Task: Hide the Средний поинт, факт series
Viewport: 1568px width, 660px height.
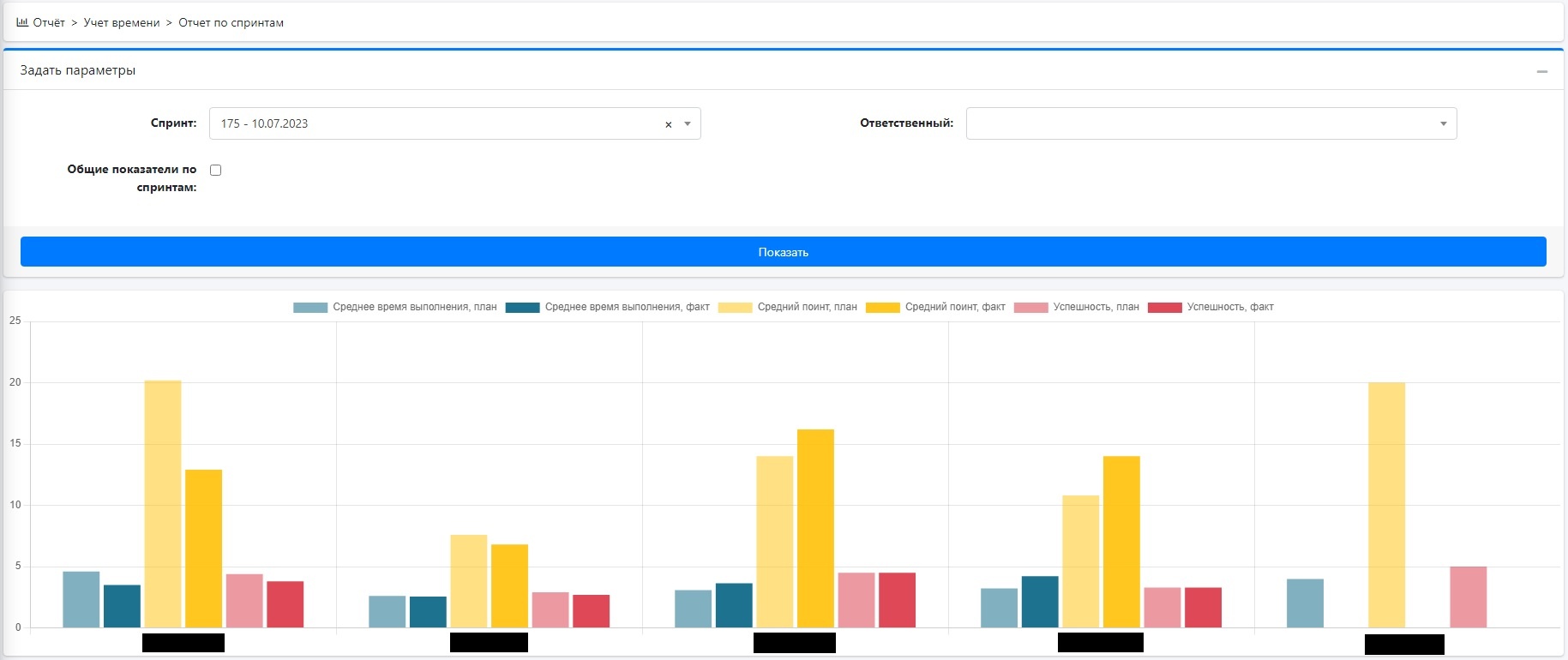Action: pyautogui.click(x=882, y=308)
